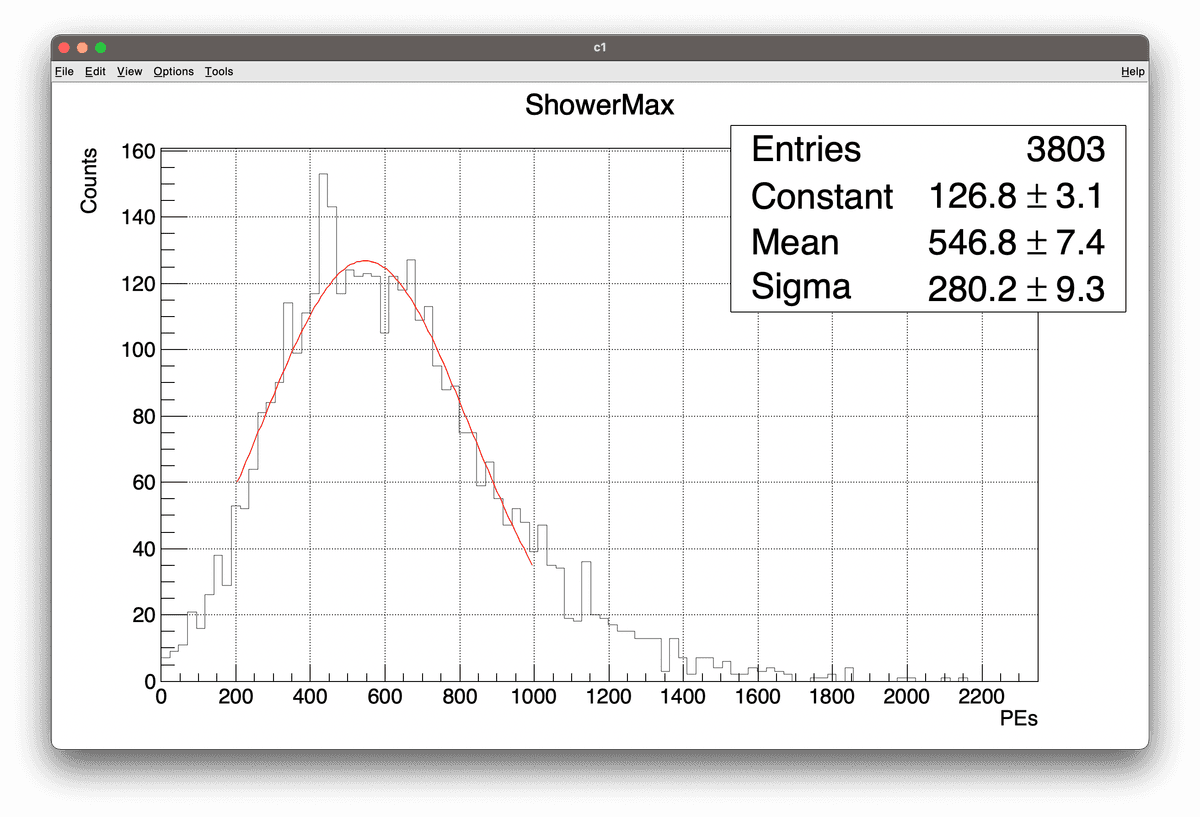This screenshot has width=1200, height=817.
Task: Click the y-axis label 20
Action: coord(144,615)
